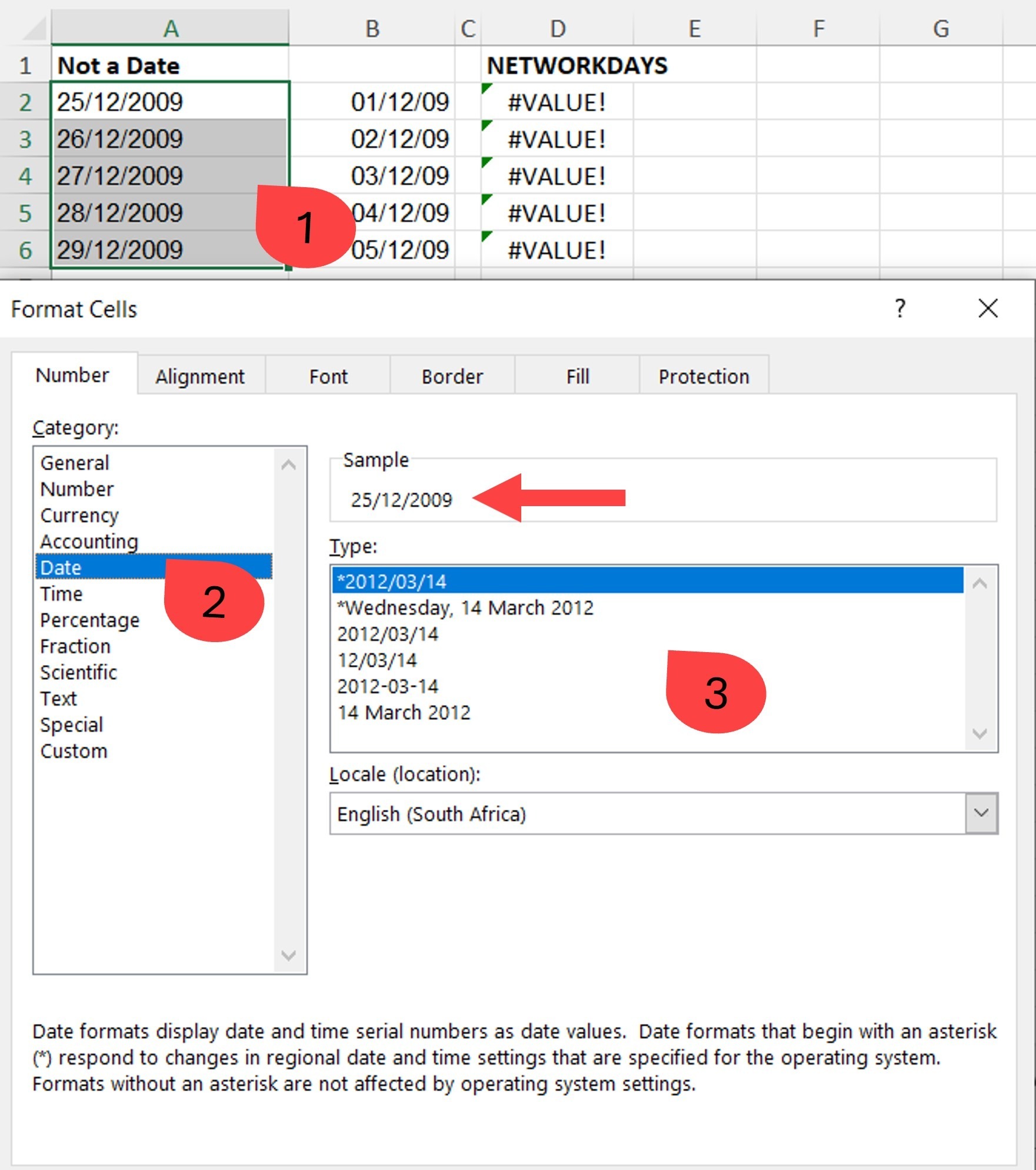The height and width of the screenshot is (1170, 1036).
Task: Choose the 2012-03-14 date format
Action: click(x=387, y=686)
